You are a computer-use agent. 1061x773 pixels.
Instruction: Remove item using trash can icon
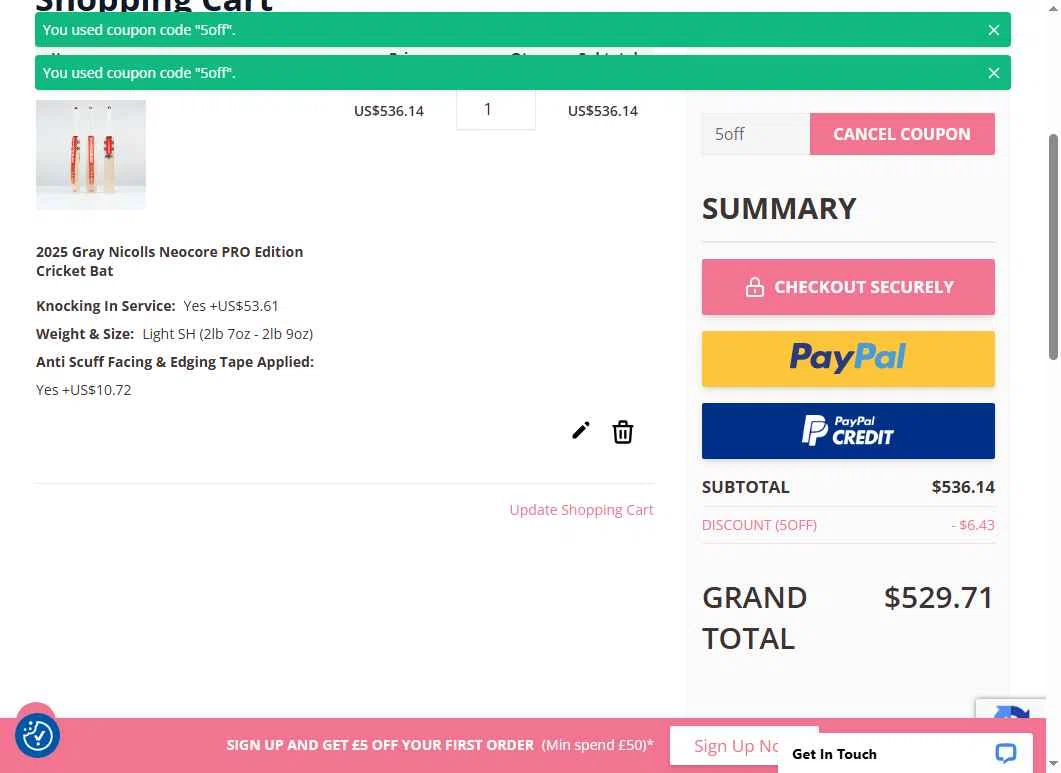pyautogui.click(x=623, y=432)
